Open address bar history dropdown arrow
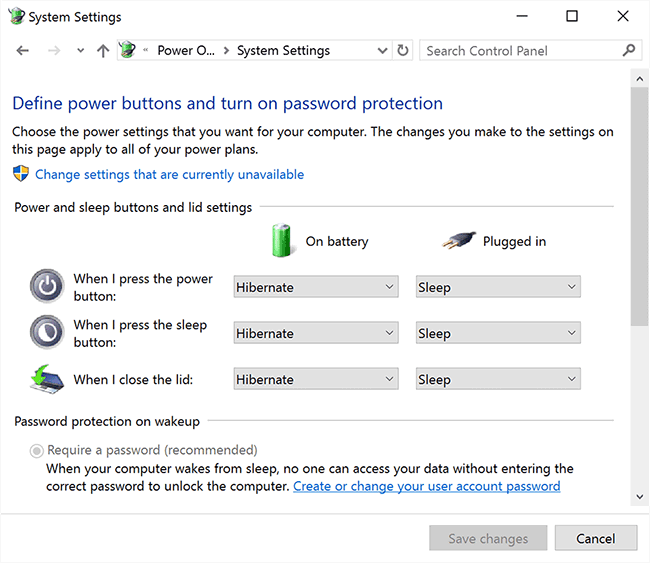Viewport: 650px width, 563px height. click(383, 51)
